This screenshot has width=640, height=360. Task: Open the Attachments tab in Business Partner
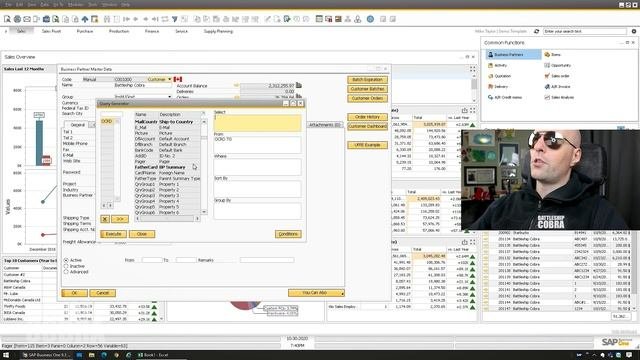[325, 125]
